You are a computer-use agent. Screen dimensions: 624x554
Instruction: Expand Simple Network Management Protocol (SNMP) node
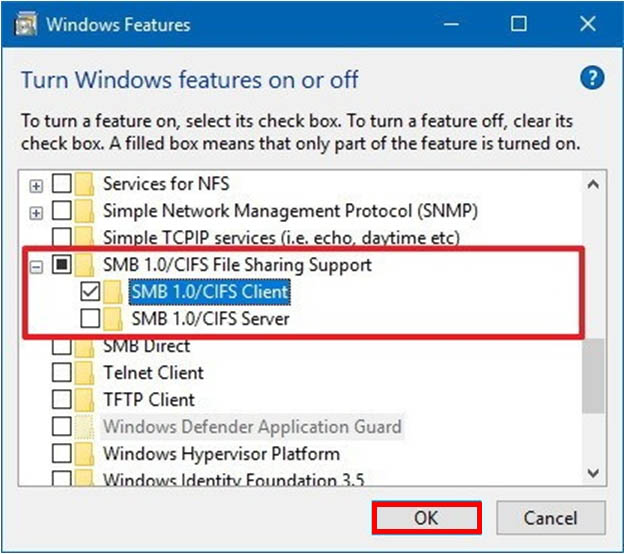(x=37, y=212)
